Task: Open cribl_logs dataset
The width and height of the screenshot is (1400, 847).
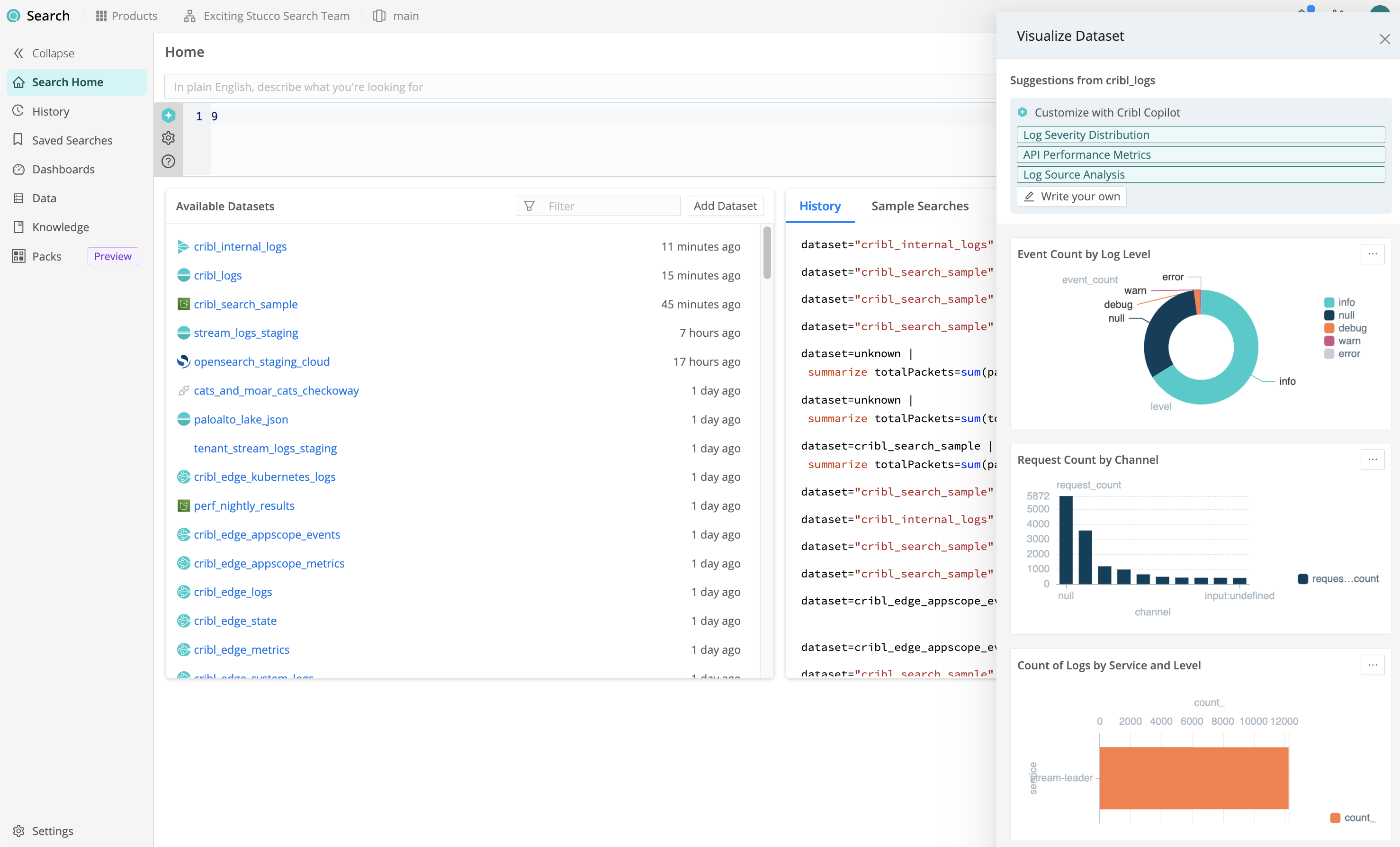Action: (217, 275)
